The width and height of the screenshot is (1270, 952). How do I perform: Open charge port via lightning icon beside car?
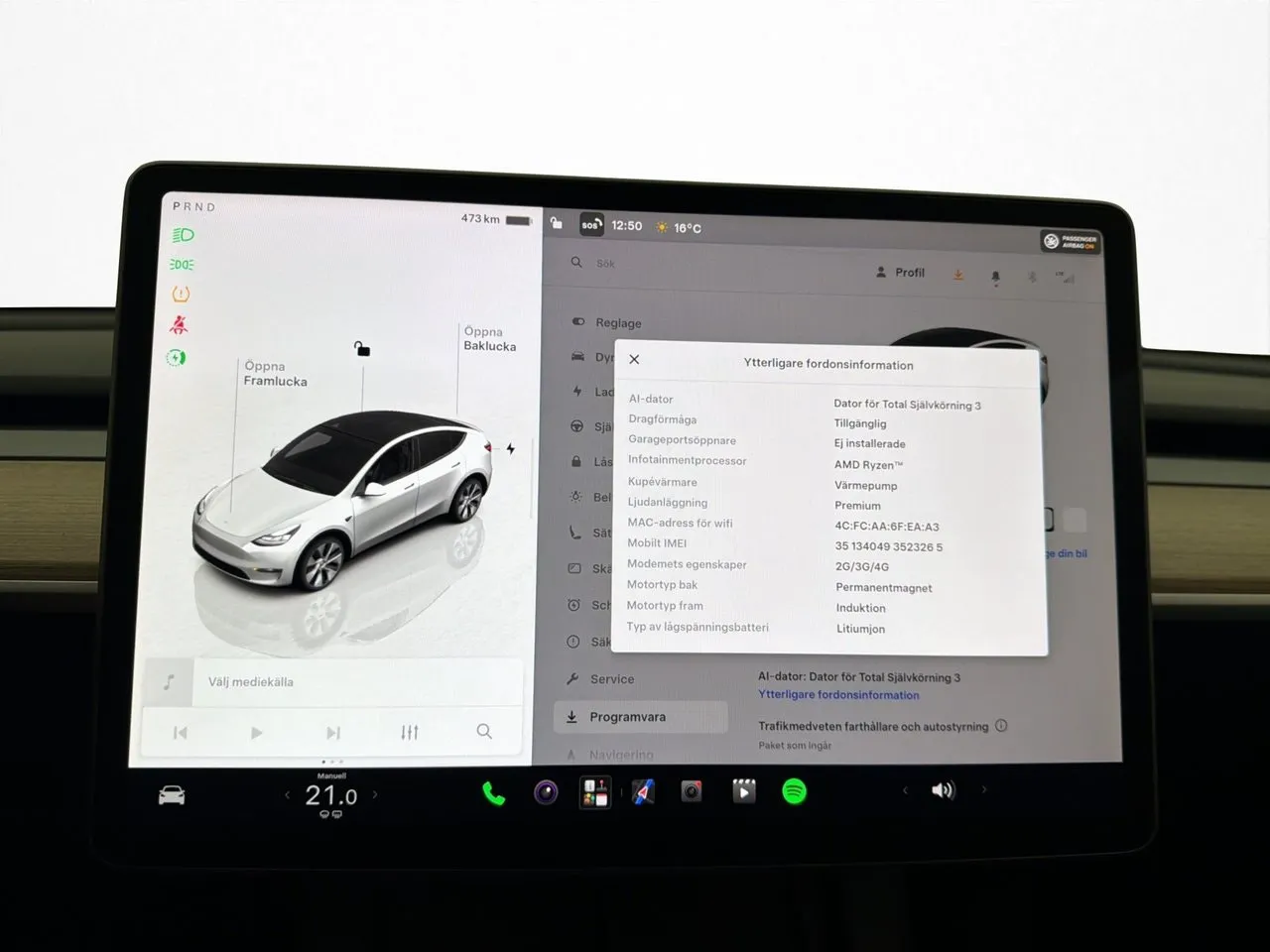coord(511,448)
